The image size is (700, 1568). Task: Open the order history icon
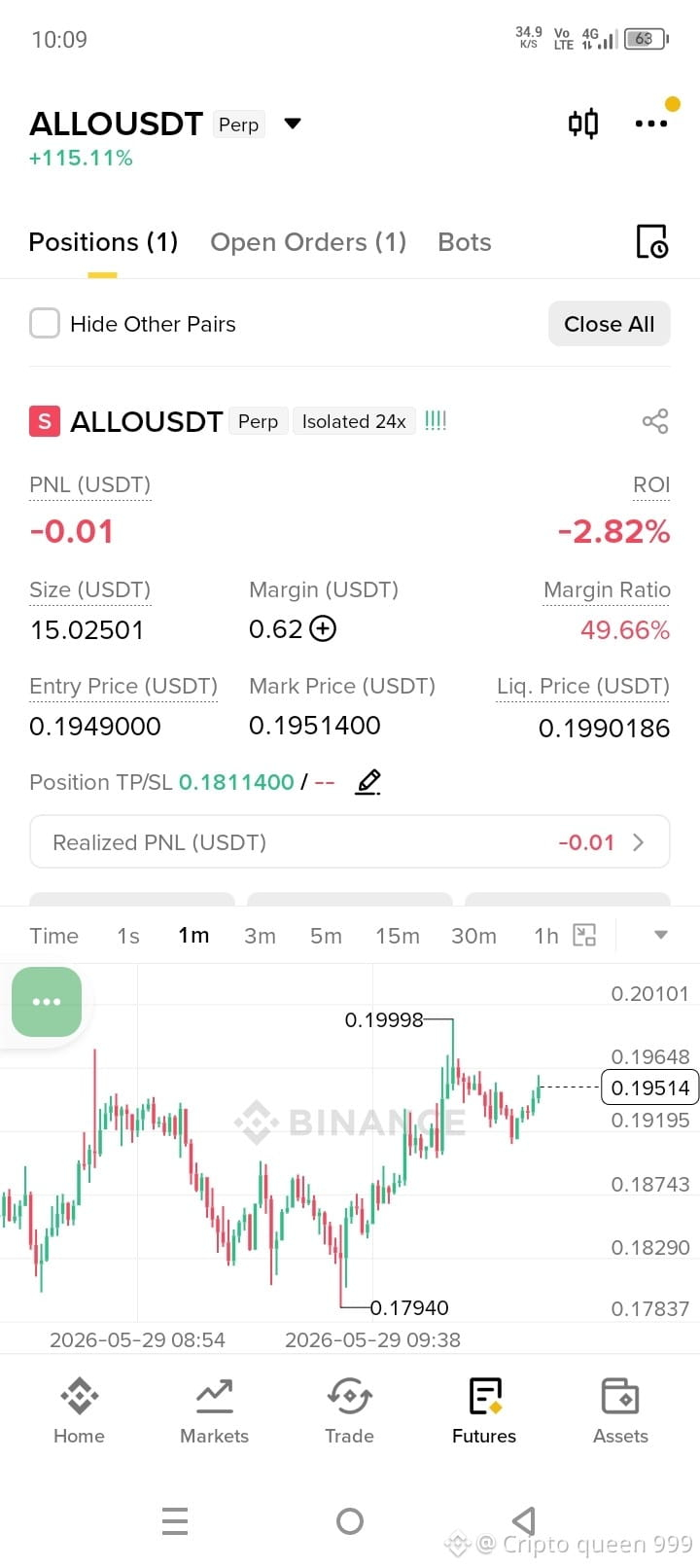[x=651, y=241]
